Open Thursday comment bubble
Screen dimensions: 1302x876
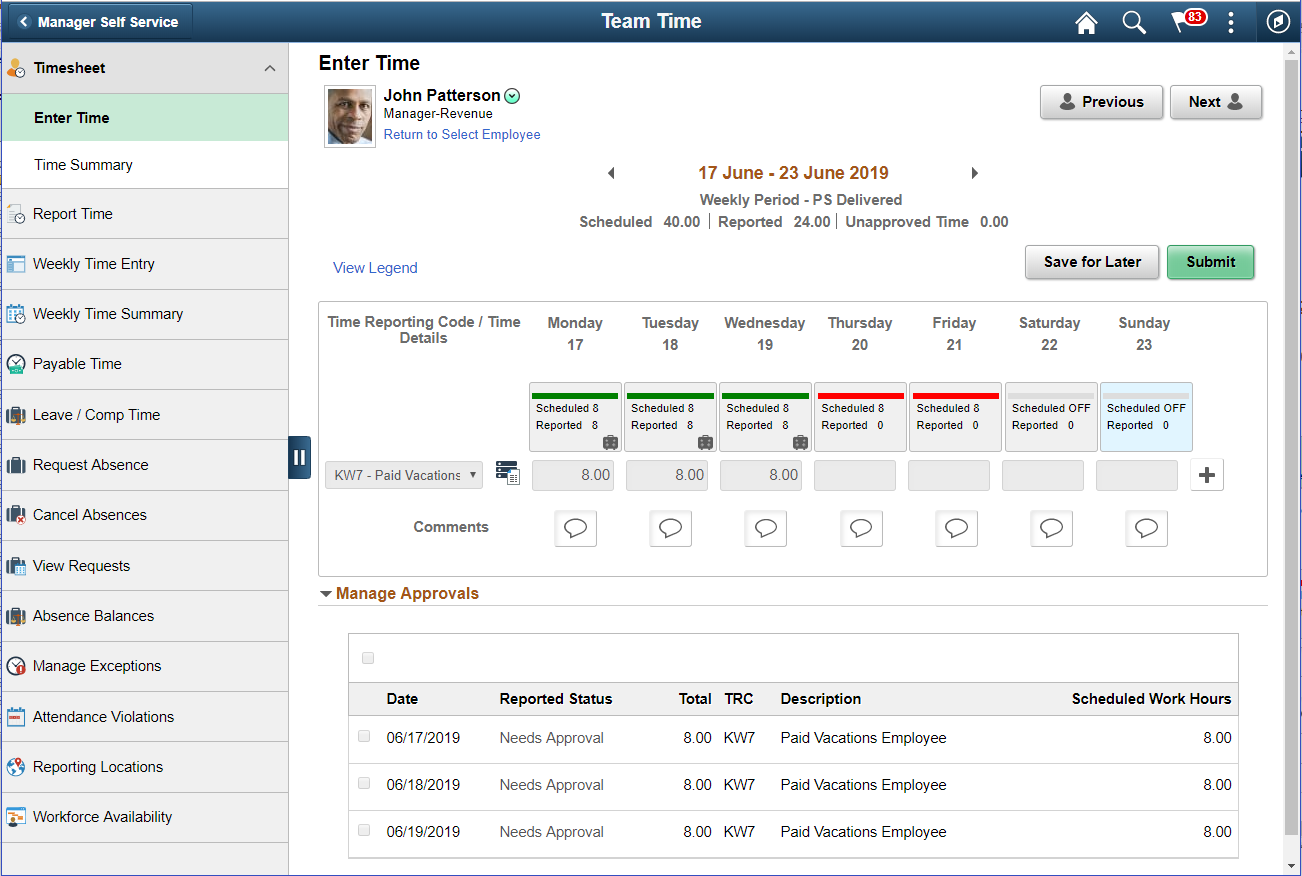861,528
